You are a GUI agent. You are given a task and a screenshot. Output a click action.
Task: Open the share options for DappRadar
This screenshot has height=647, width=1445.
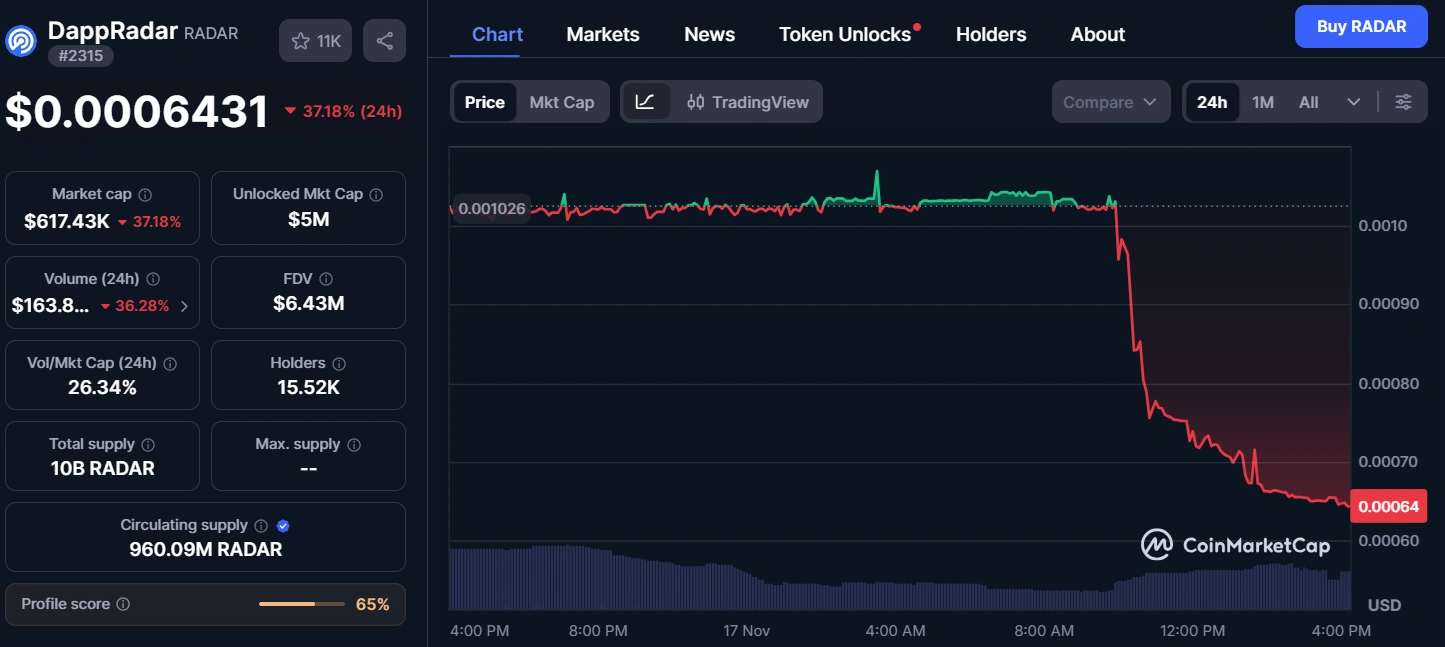pos(384,40)
